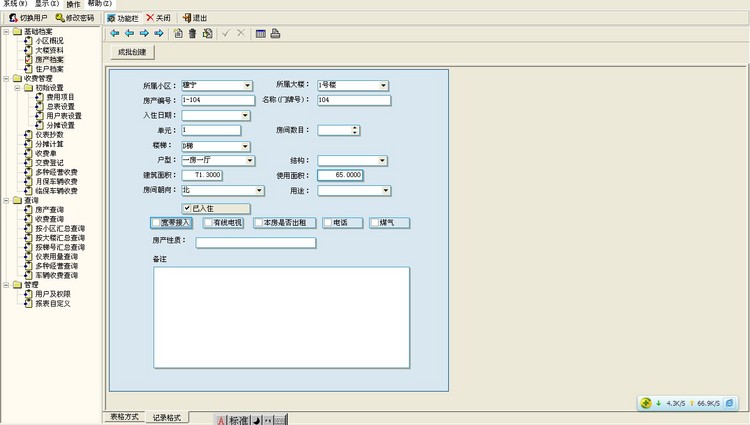Enable the 有线电视 checkbox
The height and width of the screenshot is (425, 750).
209,222
